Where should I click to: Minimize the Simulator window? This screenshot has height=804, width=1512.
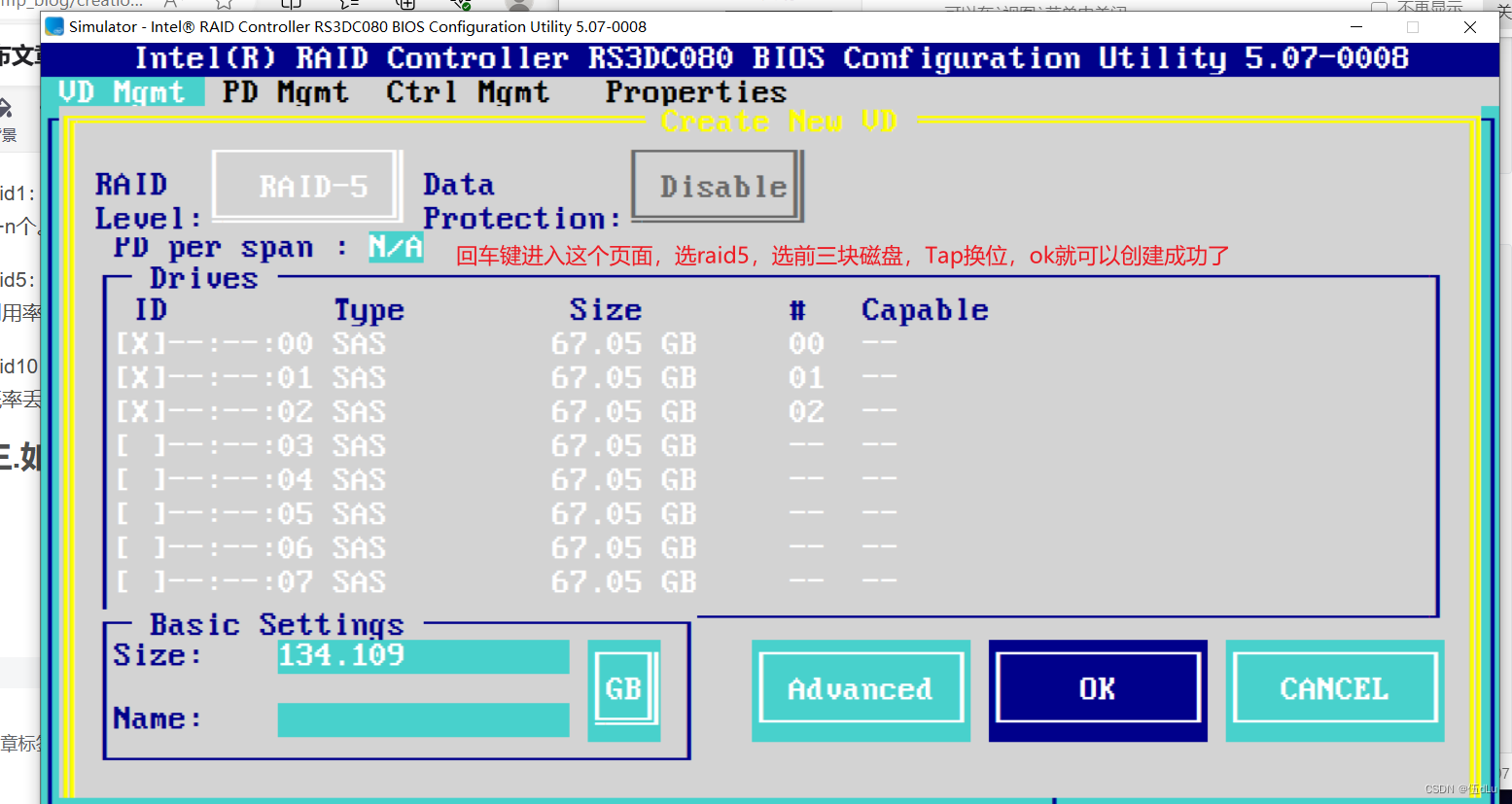pyautogui.click(x=1356, y=27)
